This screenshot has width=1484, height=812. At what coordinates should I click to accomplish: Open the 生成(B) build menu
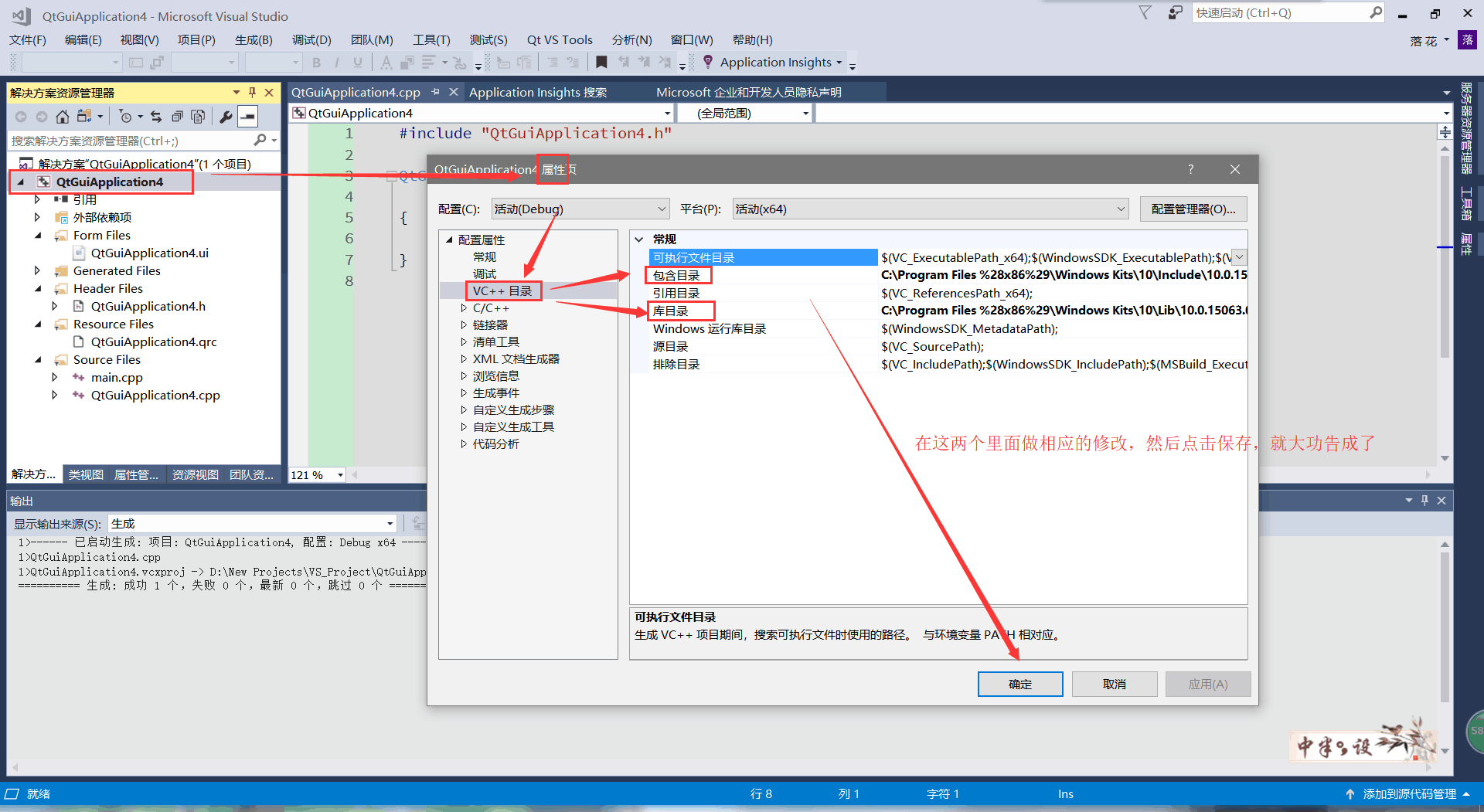click(x=254, y=40)
